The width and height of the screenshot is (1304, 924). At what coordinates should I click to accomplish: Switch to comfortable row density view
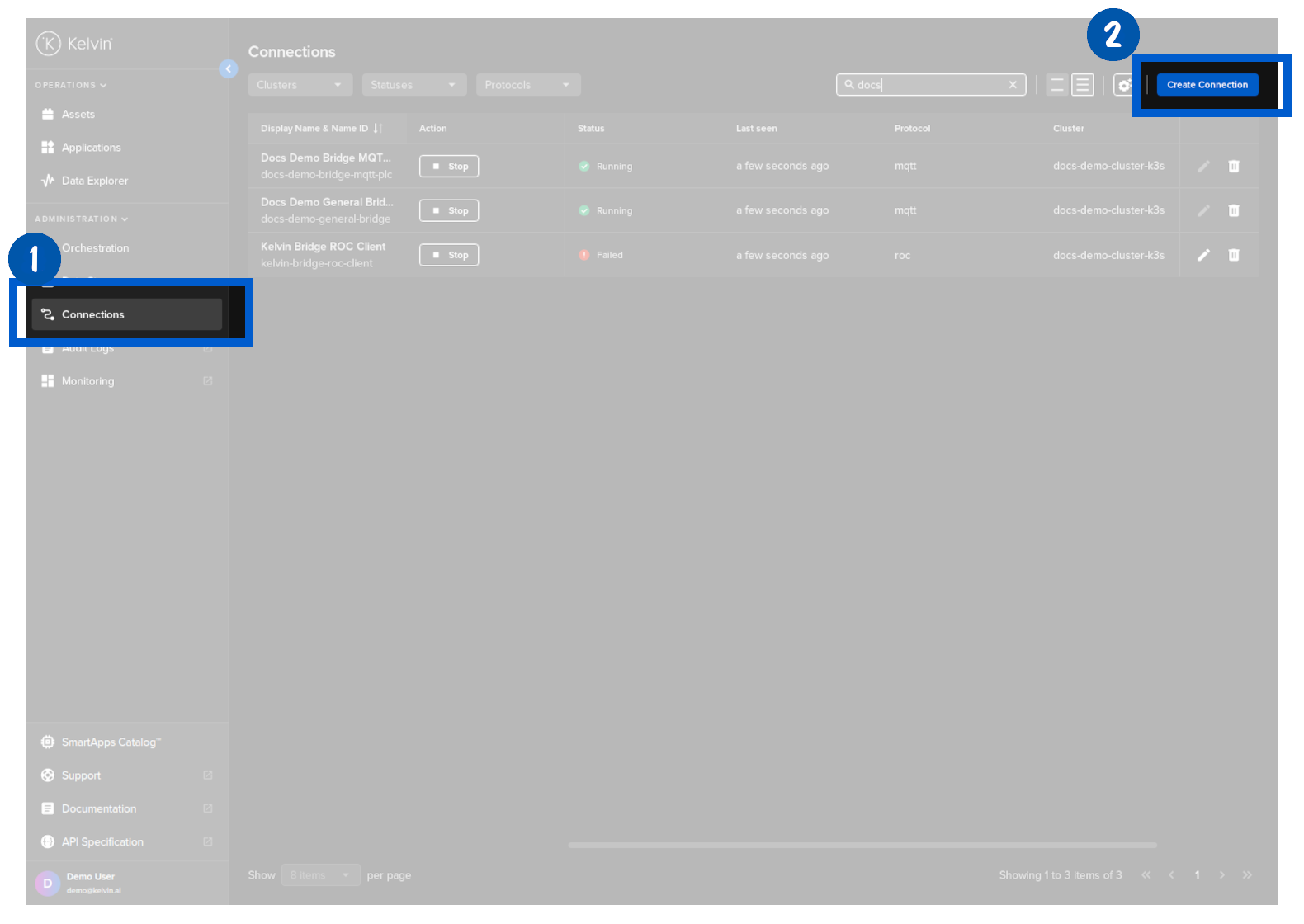[x=1057, y=85]
